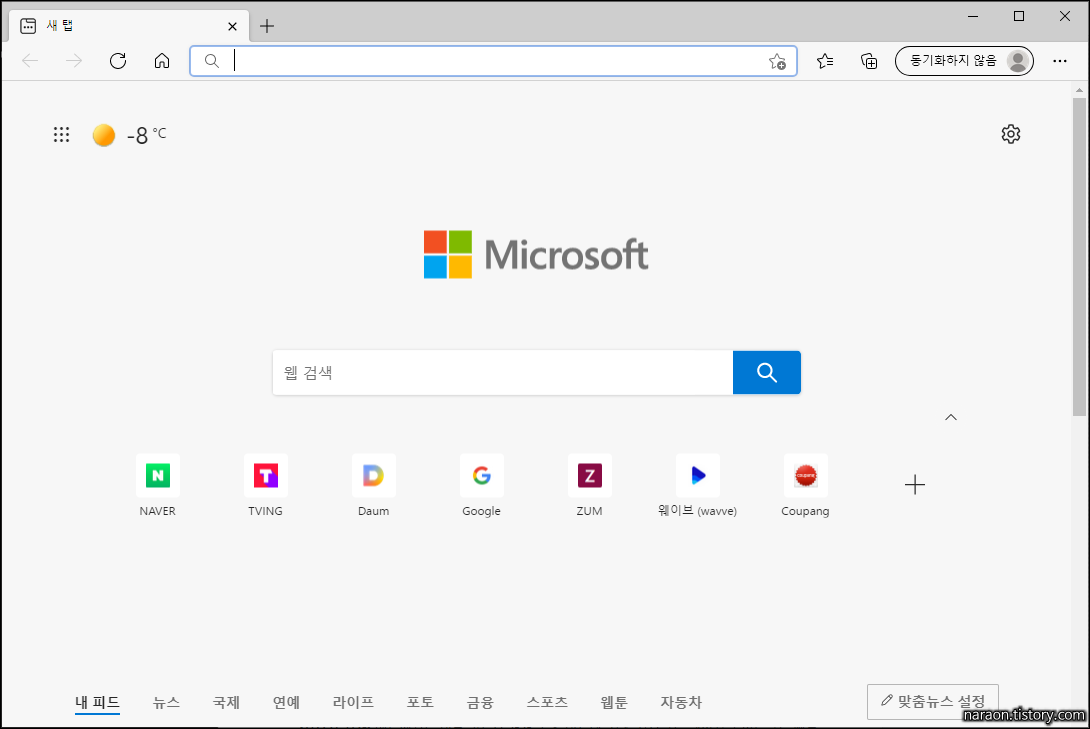Switch to the 자동차 tab

(681, 703)
